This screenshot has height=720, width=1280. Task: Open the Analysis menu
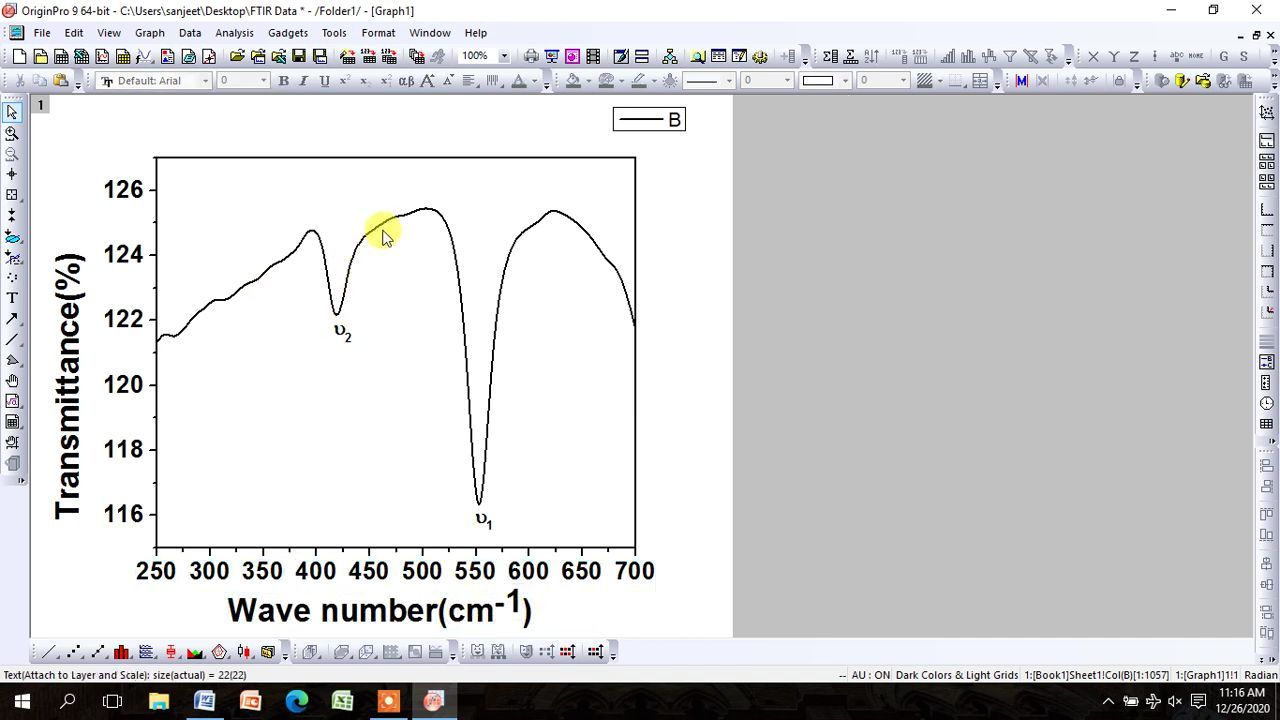234,33
